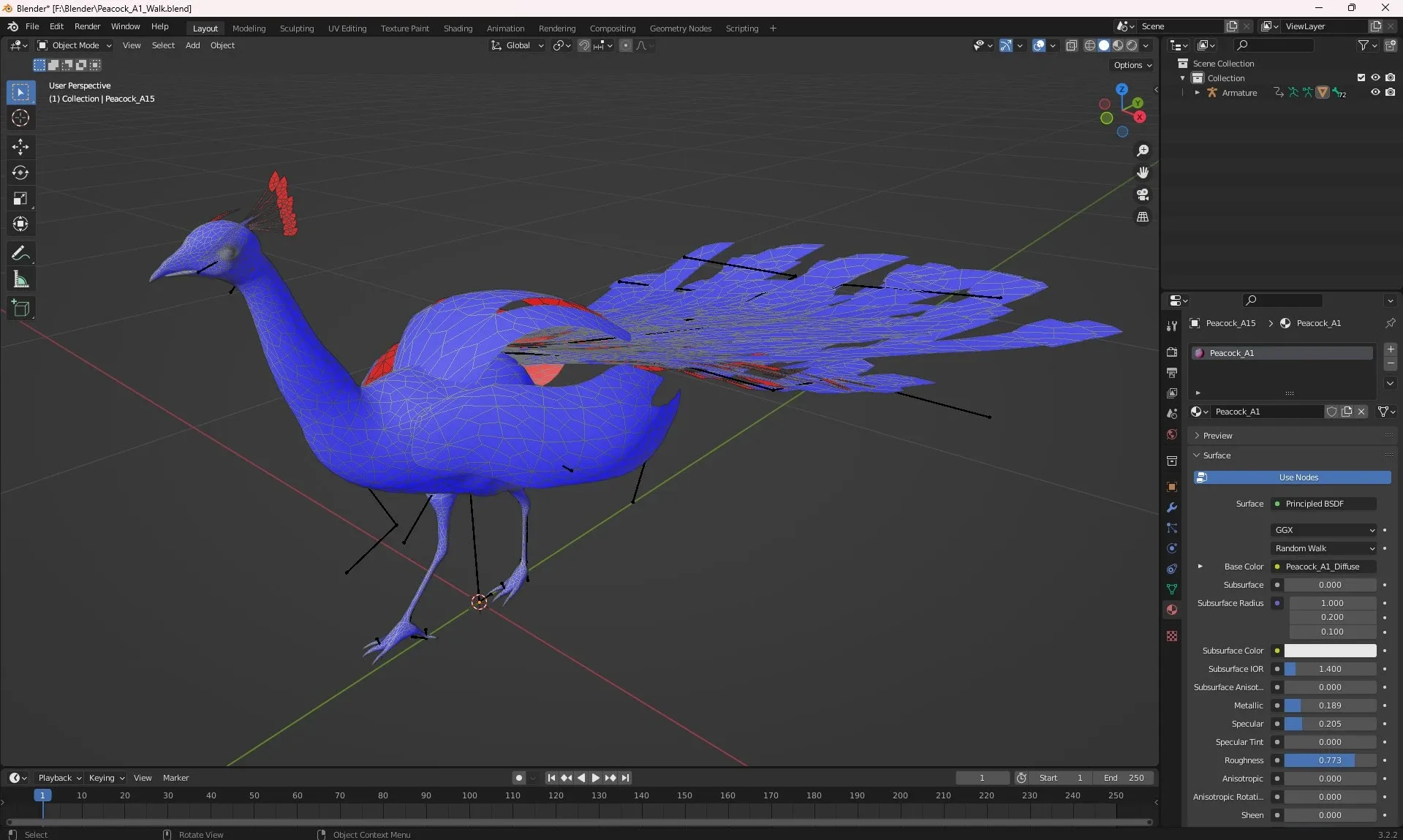Open the Random Walk subsurface dropdown
This screenshot has height=840, width=1403.
click(1325, 548)
